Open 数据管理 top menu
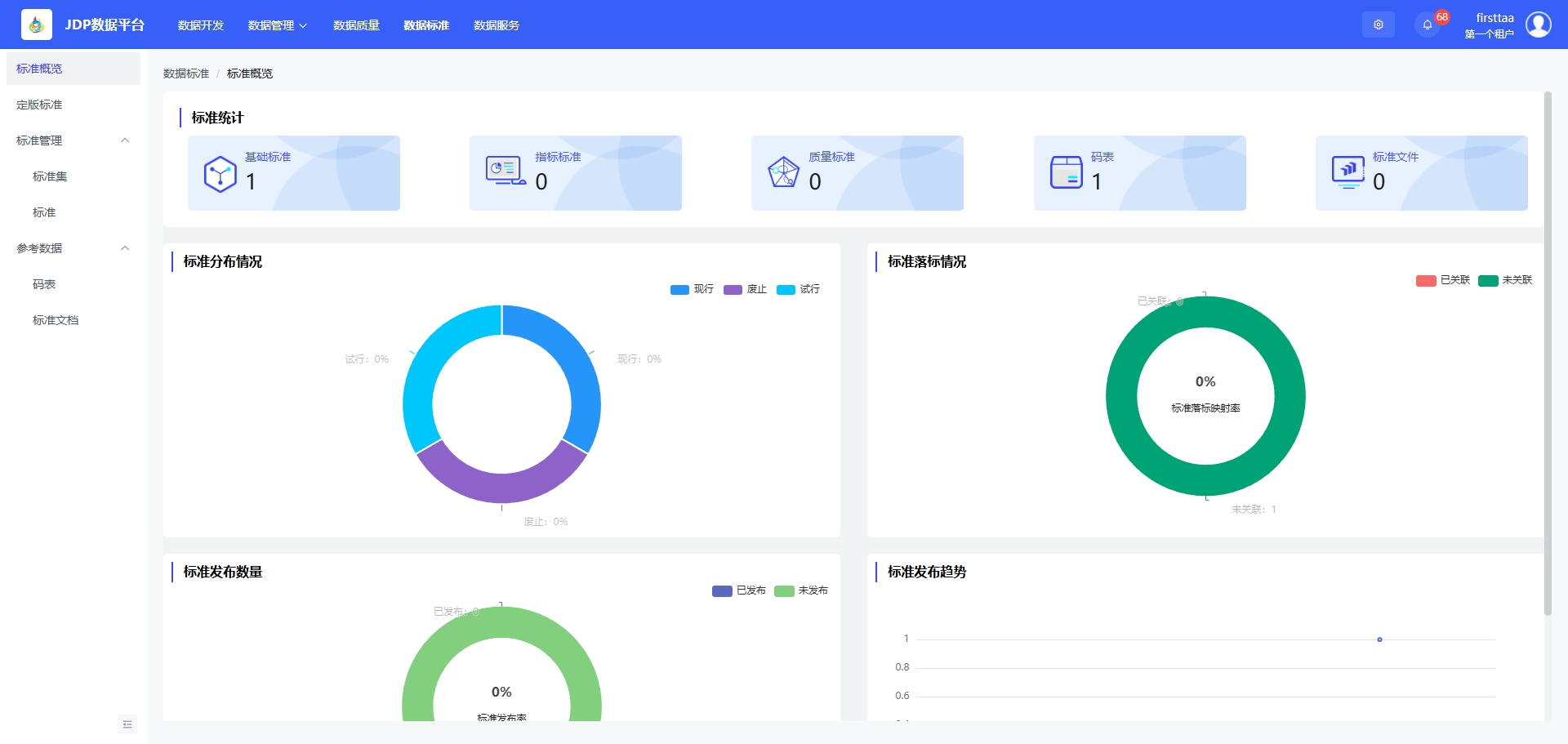Viewport: 1568px width, 744px height. 271,25
